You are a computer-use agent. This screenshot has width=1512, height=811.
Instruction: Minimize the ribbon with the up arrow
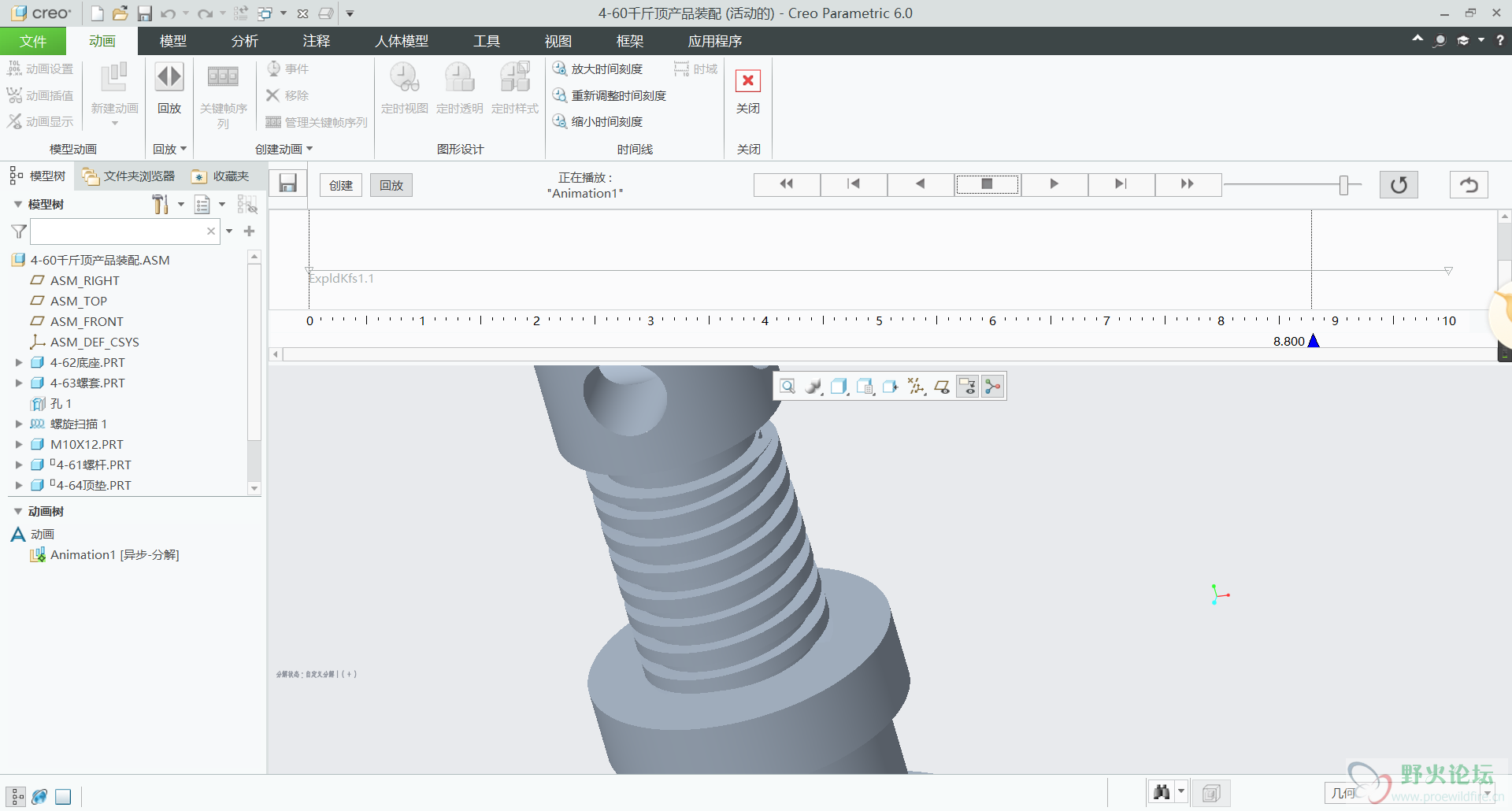(1417, 39)
